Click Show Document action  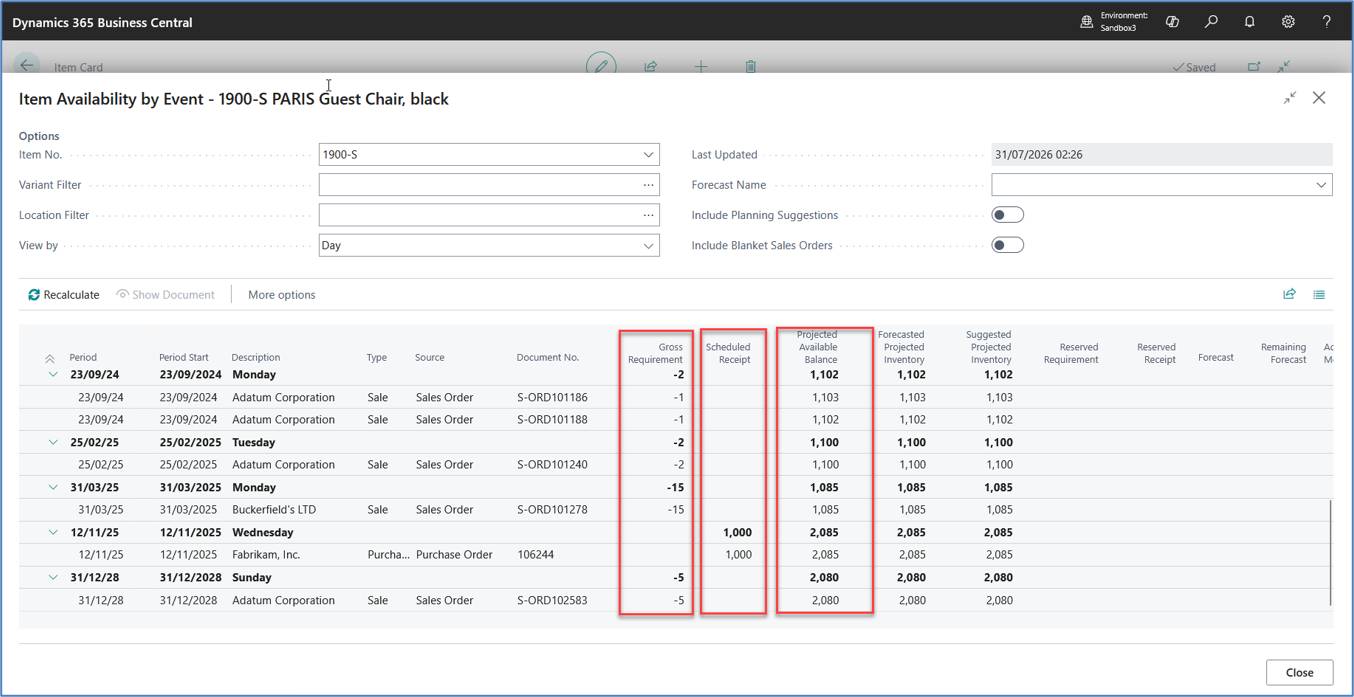[165, 294]
